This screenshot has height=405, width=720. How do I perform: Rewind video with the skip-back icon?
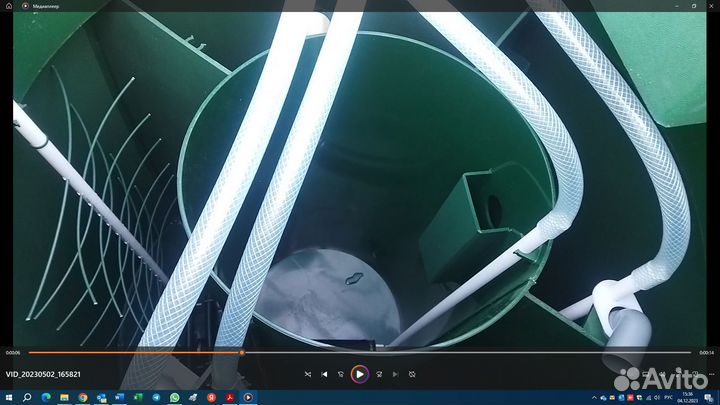[341, 374]
